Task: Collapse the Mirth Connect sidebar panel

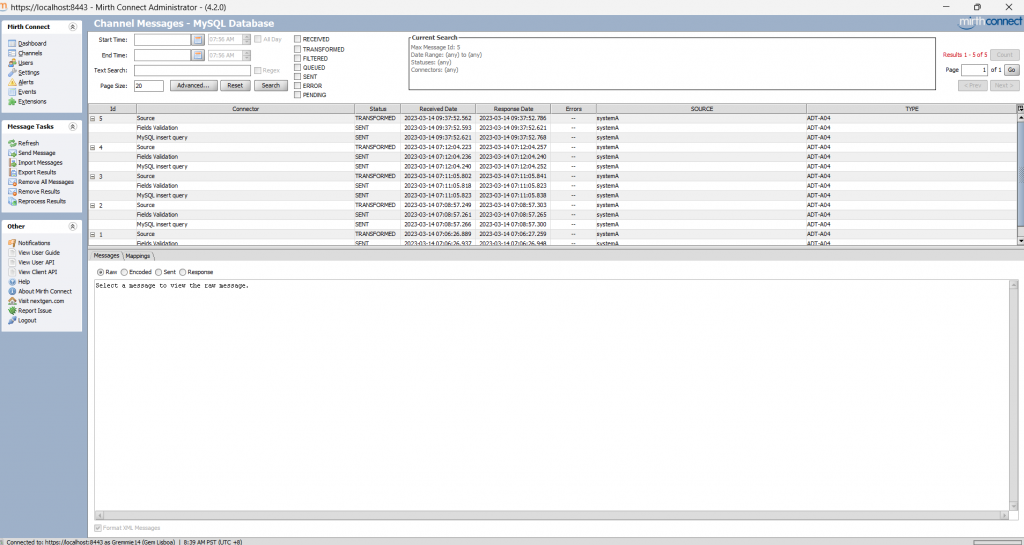Action: point(72,27)
